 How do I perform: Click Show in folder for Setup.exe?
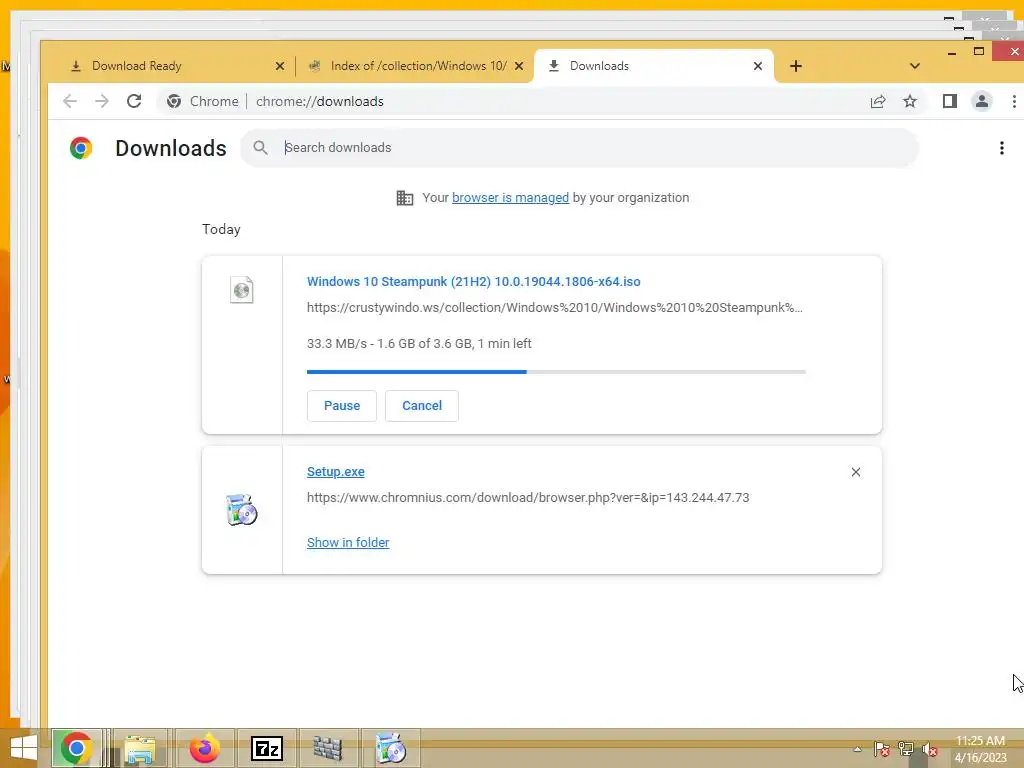point(348,543)
